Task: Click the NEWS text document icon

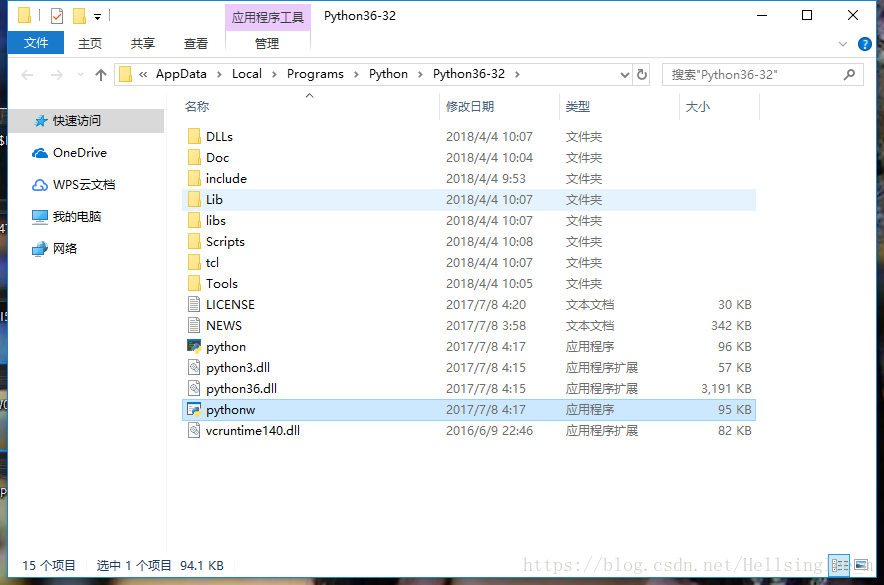Action: [x=194, y=325]
